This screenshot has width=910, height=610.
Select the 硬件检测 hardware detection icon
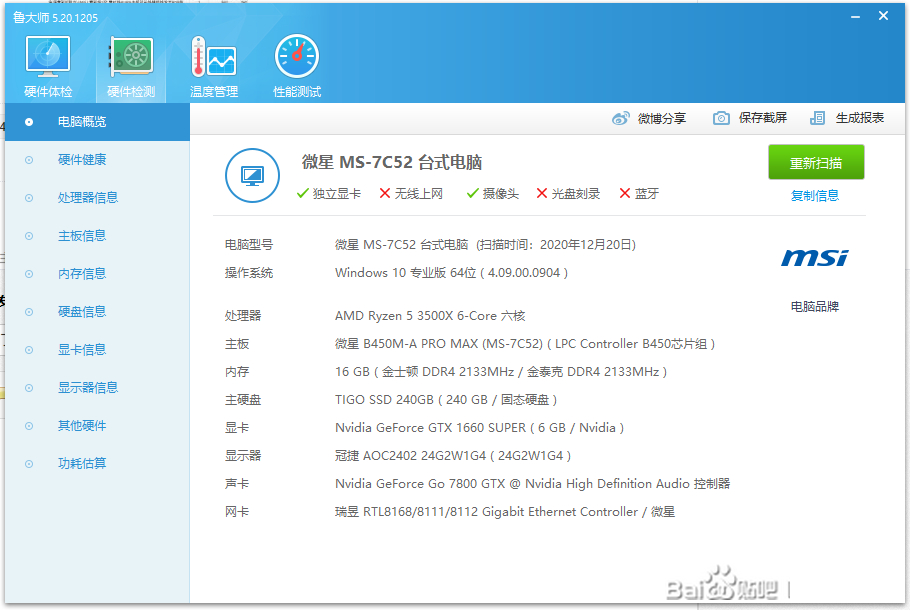pyautogui.click(x=131, y=66)
